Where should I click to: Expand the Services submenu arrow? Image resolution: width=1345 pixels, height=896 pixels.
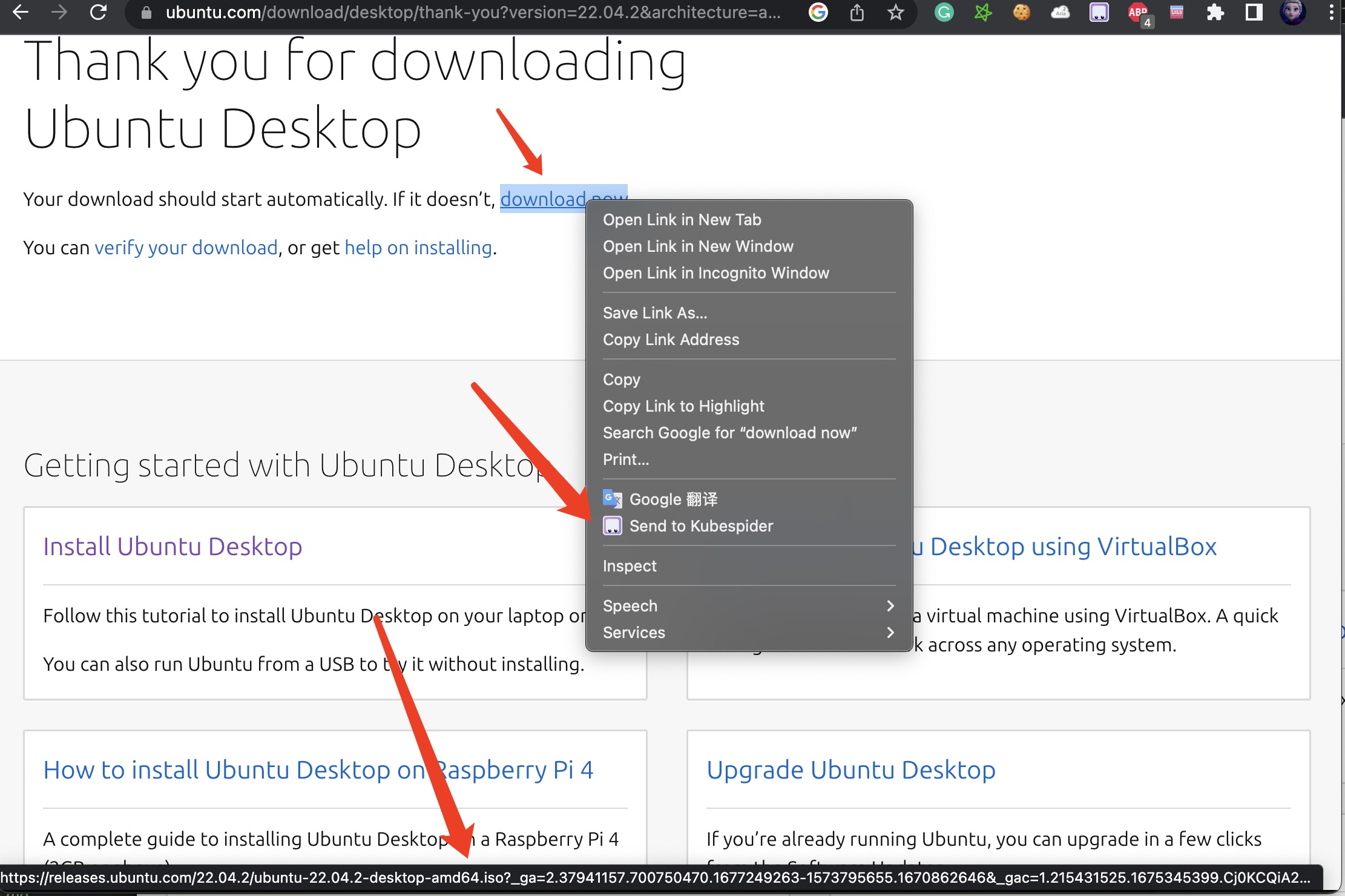coord(890,631)
